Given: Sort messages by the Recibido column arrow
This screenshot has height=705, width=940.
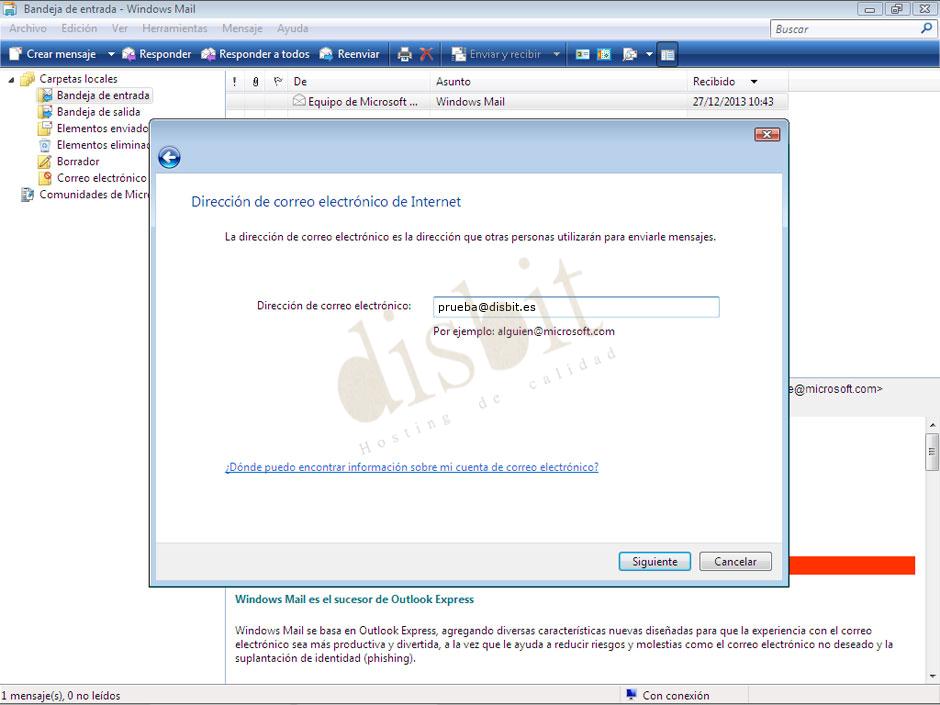Looking at the screenshot, I should coord(756,81).
